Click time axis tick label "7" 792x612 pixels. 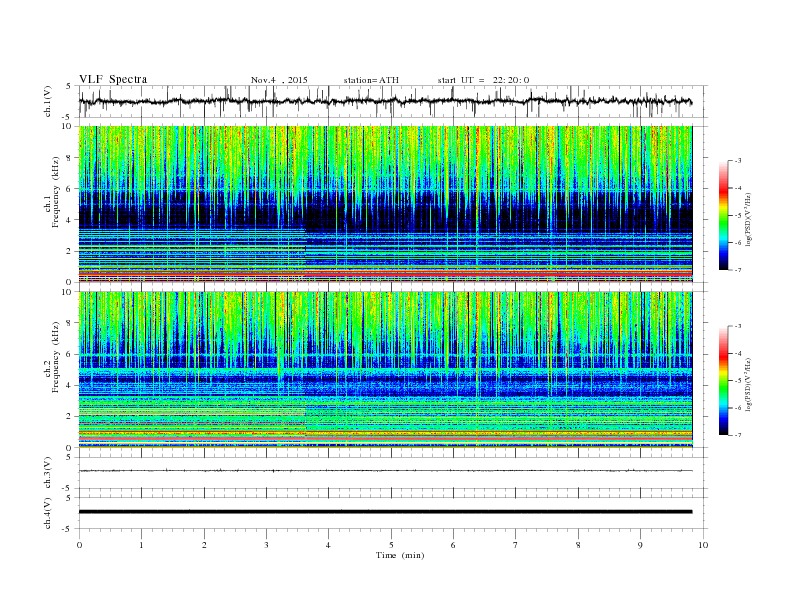(x=516, y=545)
